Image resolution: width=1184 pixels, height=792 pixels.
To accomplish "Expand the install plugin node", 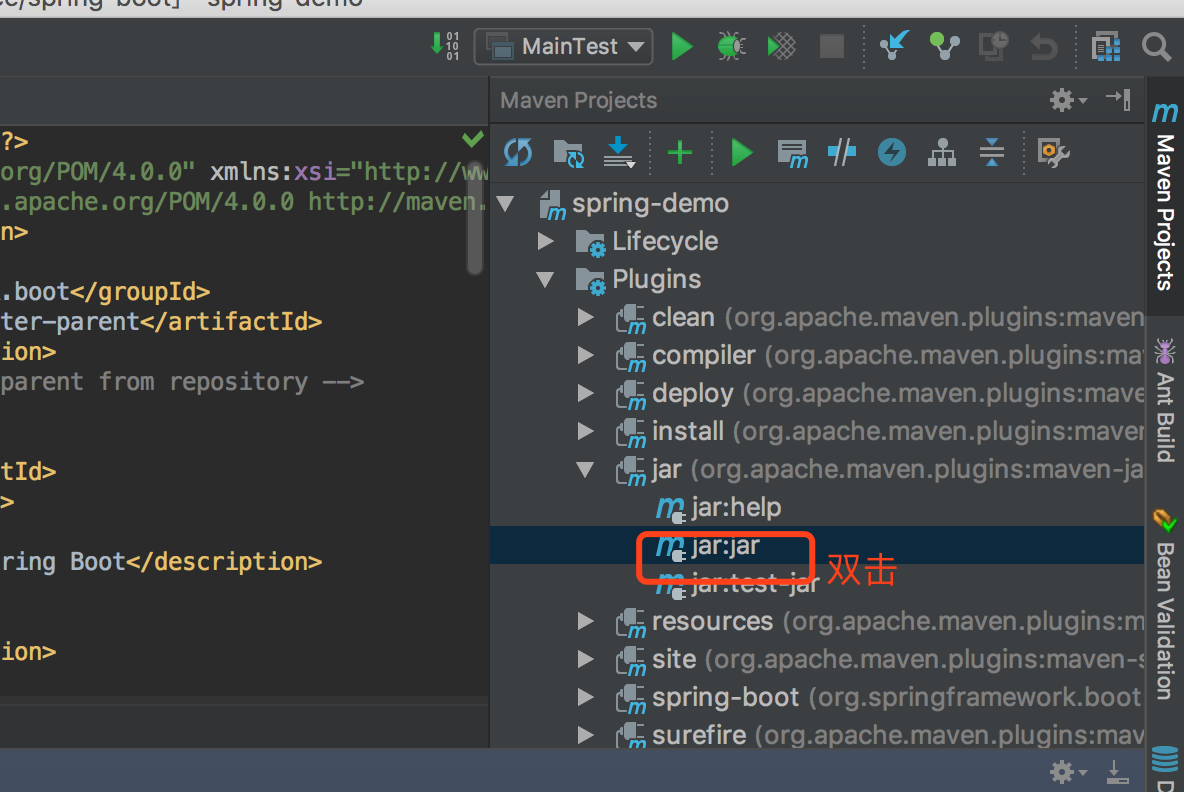I will pos(585,431).
